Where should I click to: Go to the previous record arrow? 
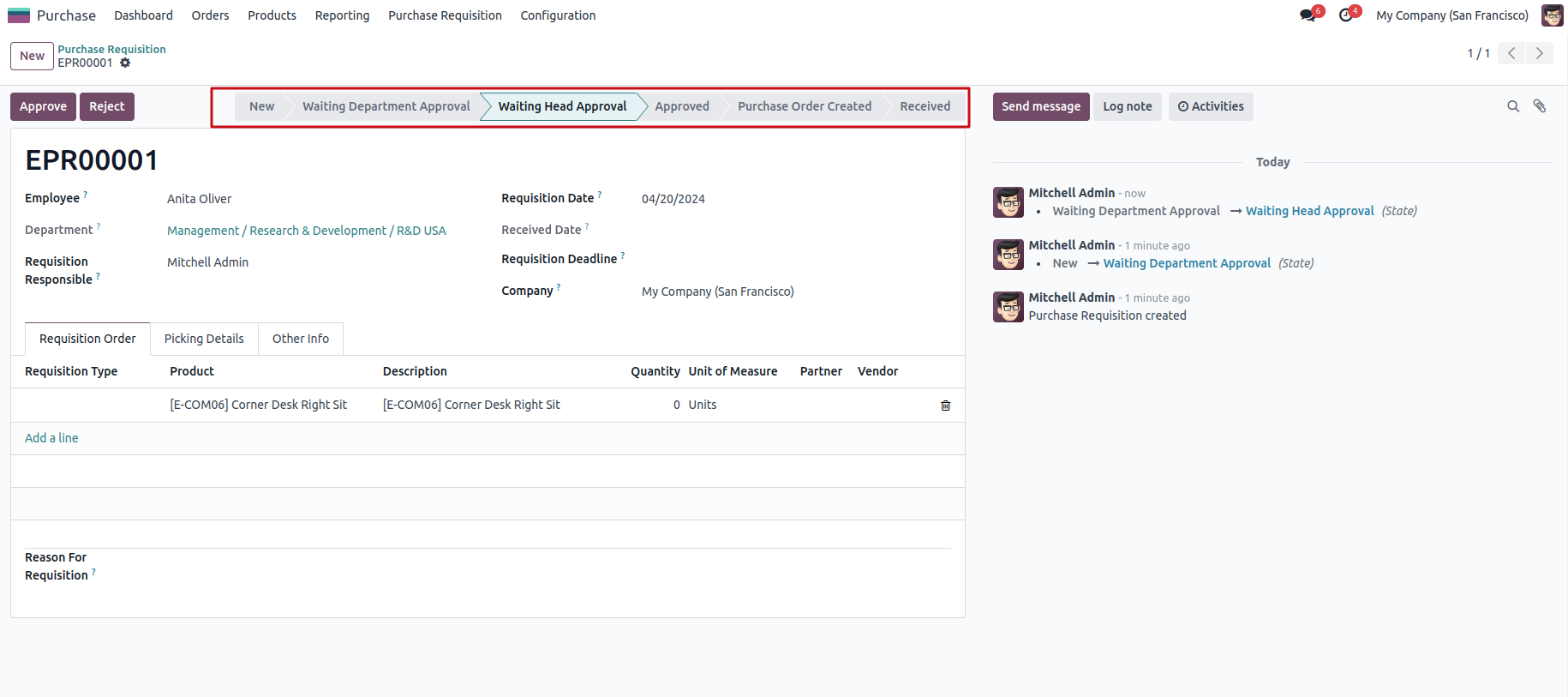pyautogui.click(x=1511, y=53)
